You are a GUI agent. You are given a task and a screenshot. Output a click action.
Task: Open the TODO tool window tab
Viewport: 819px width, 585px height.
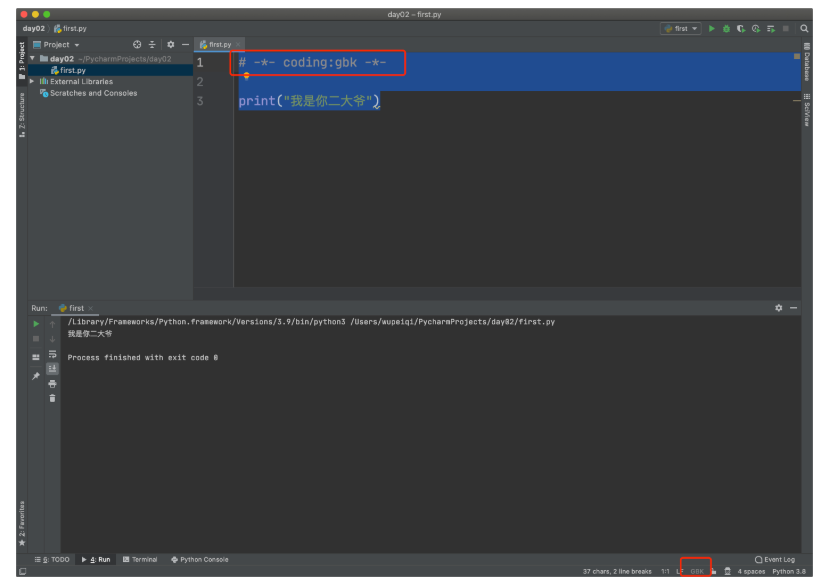[x=52, y=559]
